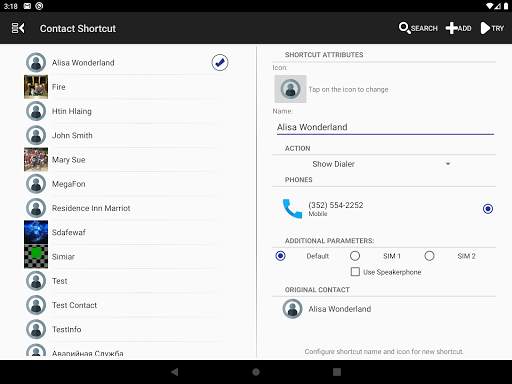This screenshot has width=512, height=384.
Task: Select the Default SIM radio button
Action: (280, 256)
